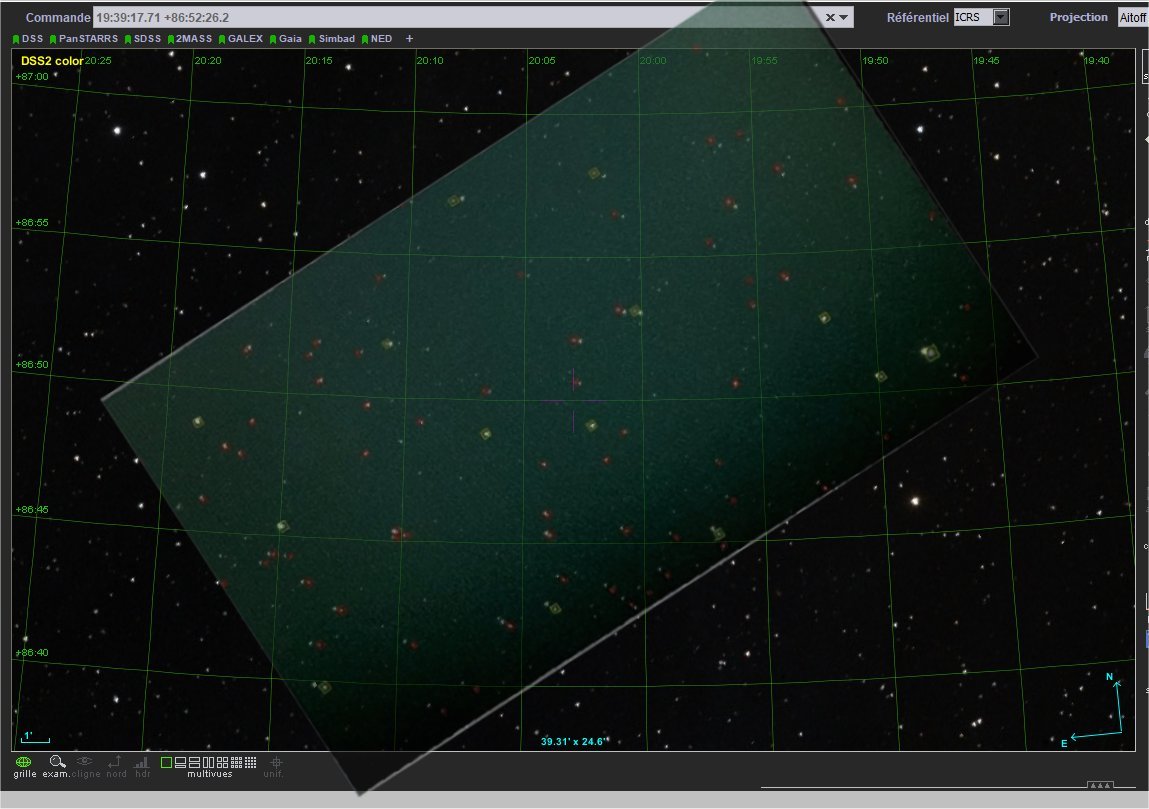The width and height of the screenshot is (1149, 809).
Task: Open the Gaia bookmark
Action: point(286,39)
